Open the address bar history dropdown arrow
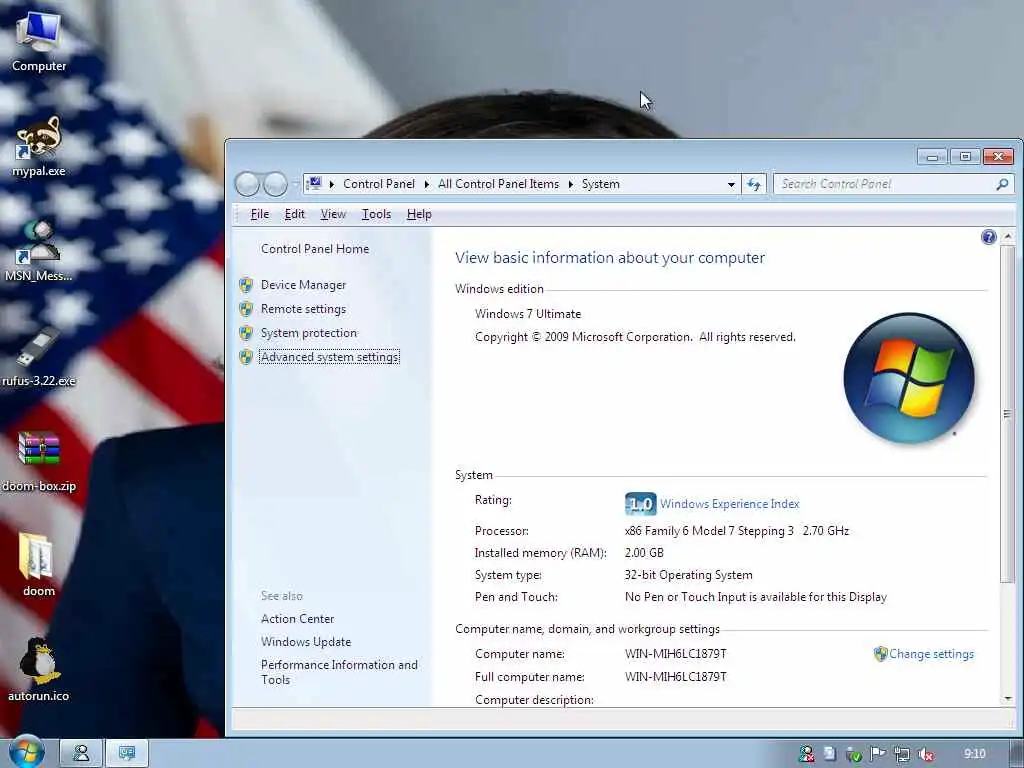Image resolution: width=1024 pixels, height=768 pixels. (x=731, y=185)
